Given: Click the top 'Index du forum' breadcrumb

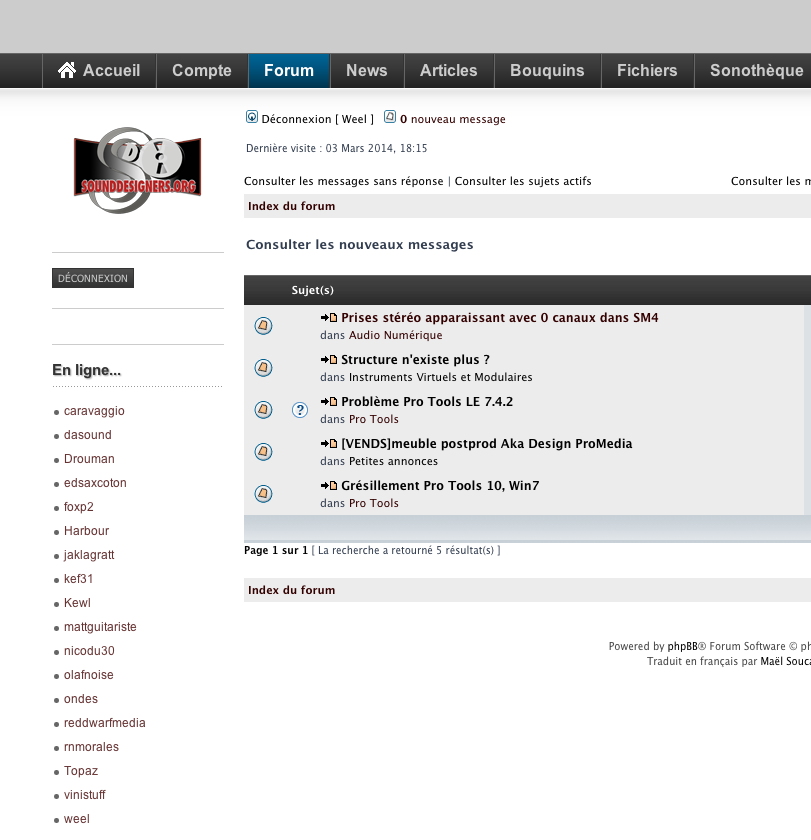Looking at the screenshot, I should (291, 206).
